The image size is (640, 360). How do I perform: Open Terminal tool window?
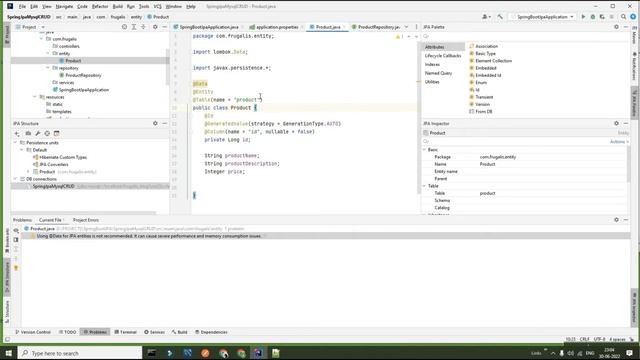125,332
